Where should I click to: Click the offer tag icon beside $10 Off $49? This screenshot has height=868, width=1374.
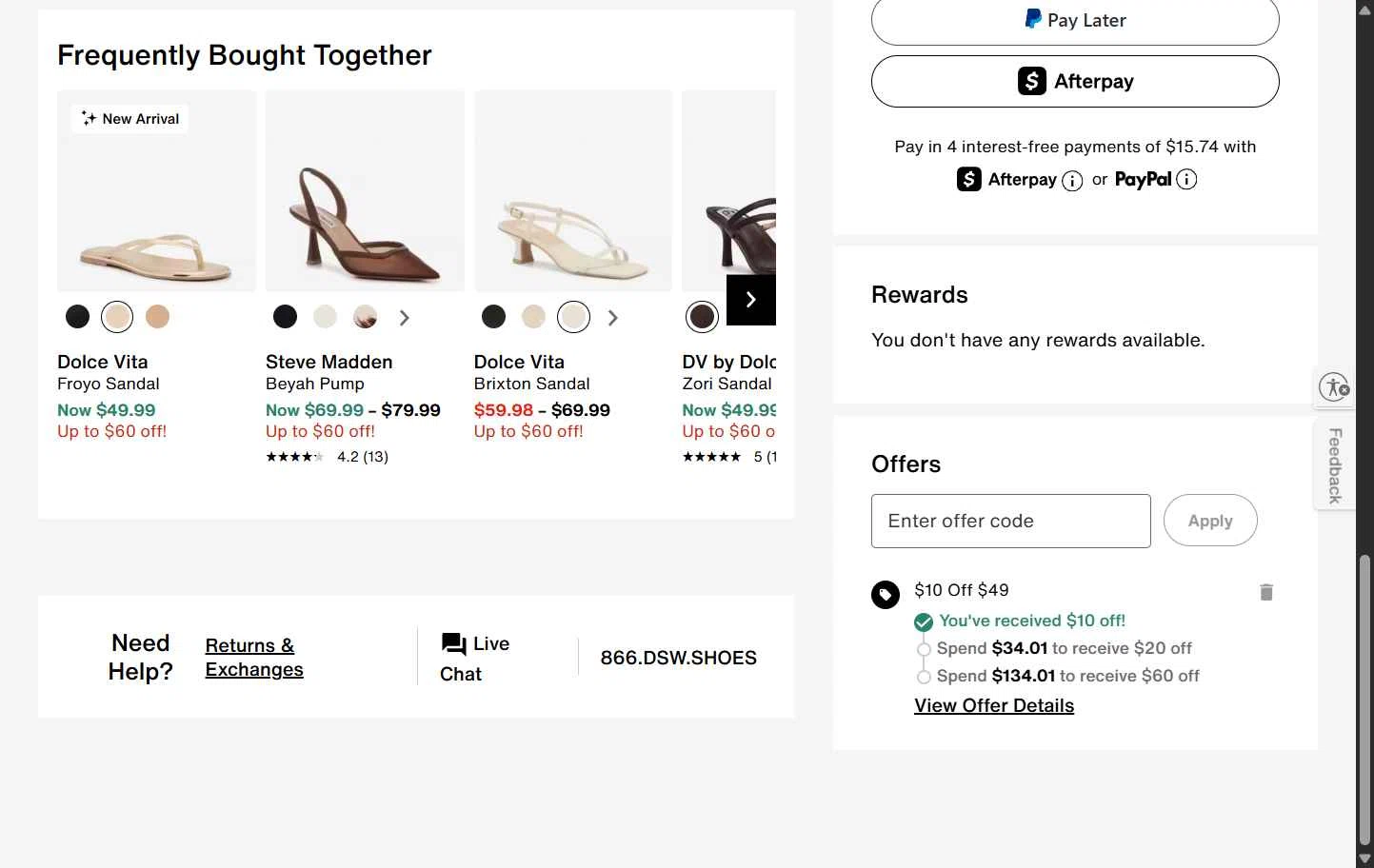(885, 595)
